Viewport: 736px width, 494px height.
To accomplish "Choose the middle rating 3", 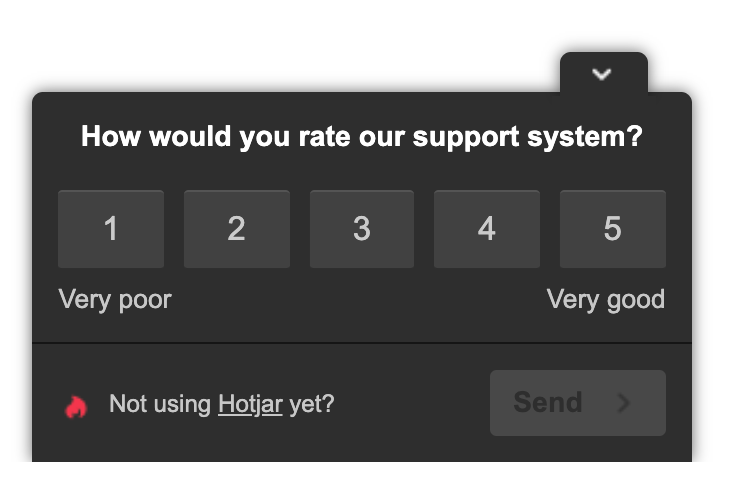I will 362,229.
